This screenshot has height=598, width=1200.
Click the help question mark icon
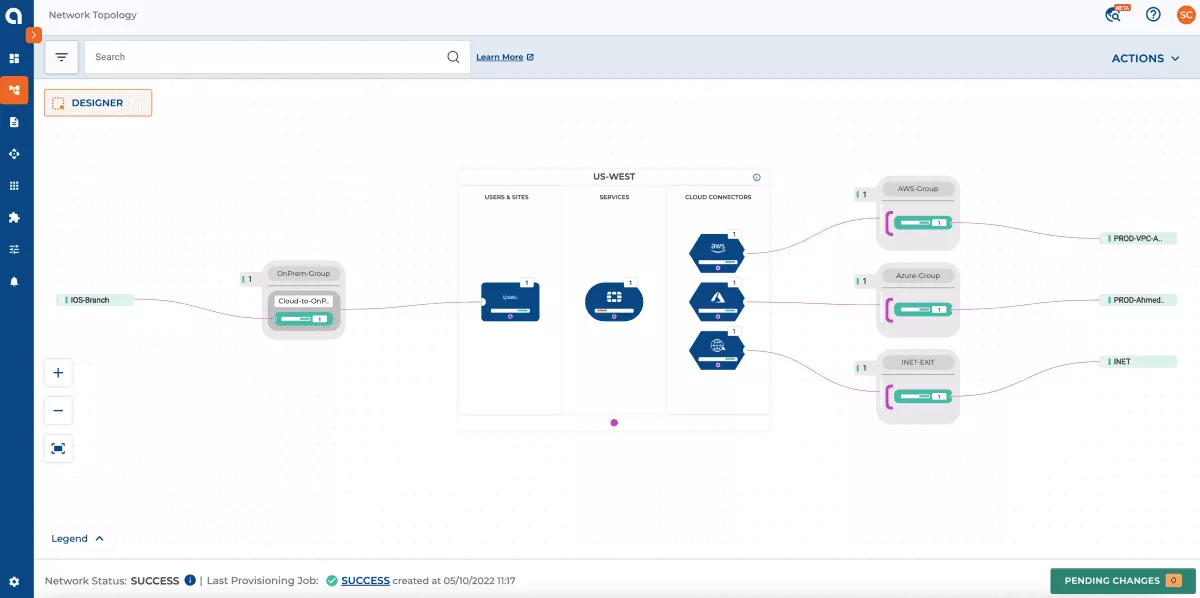tap(1153, 15)
